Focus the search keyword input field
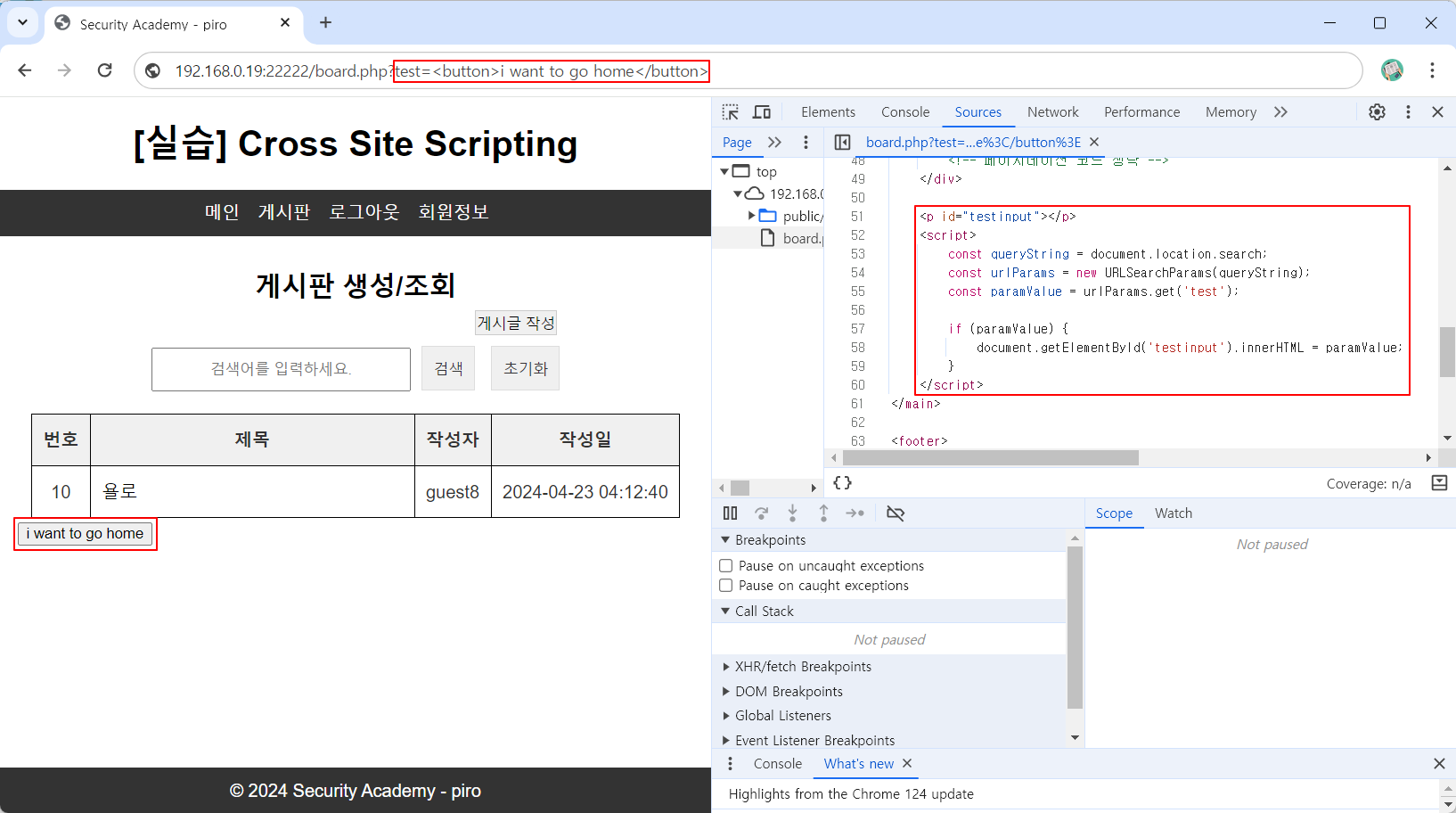1456x813 pixels. point(281,369)
